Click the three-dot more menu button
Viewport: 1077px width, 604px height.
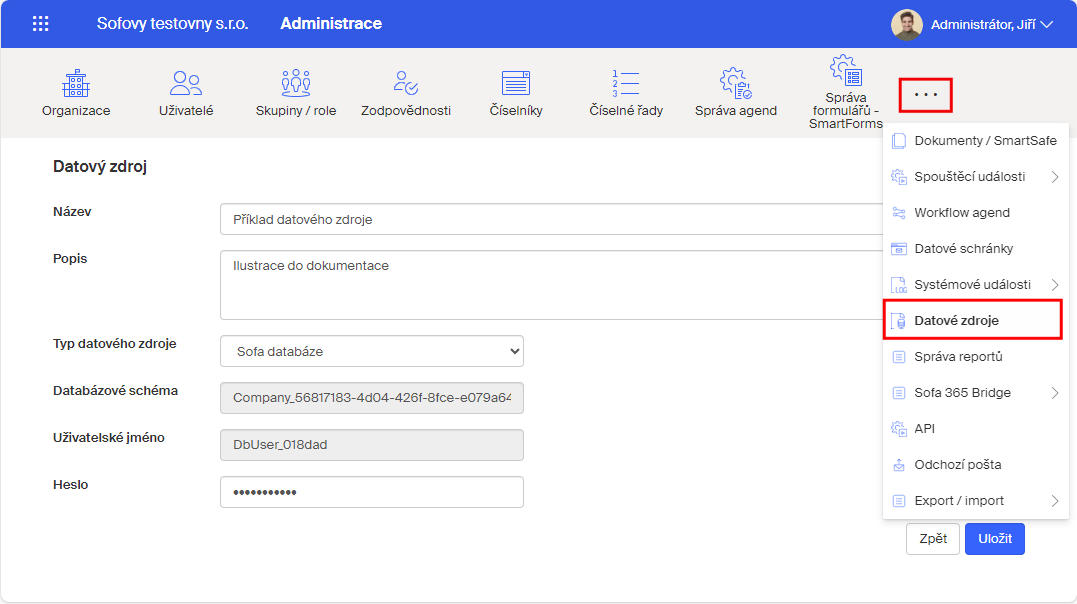click(925, 95)
